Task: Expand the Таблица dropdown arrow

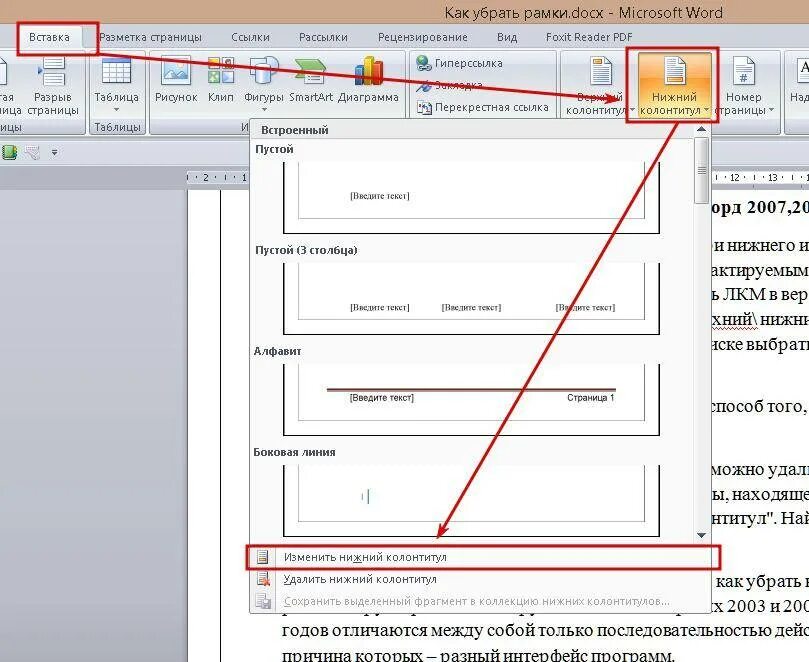Action: click(x=117, y=109)
